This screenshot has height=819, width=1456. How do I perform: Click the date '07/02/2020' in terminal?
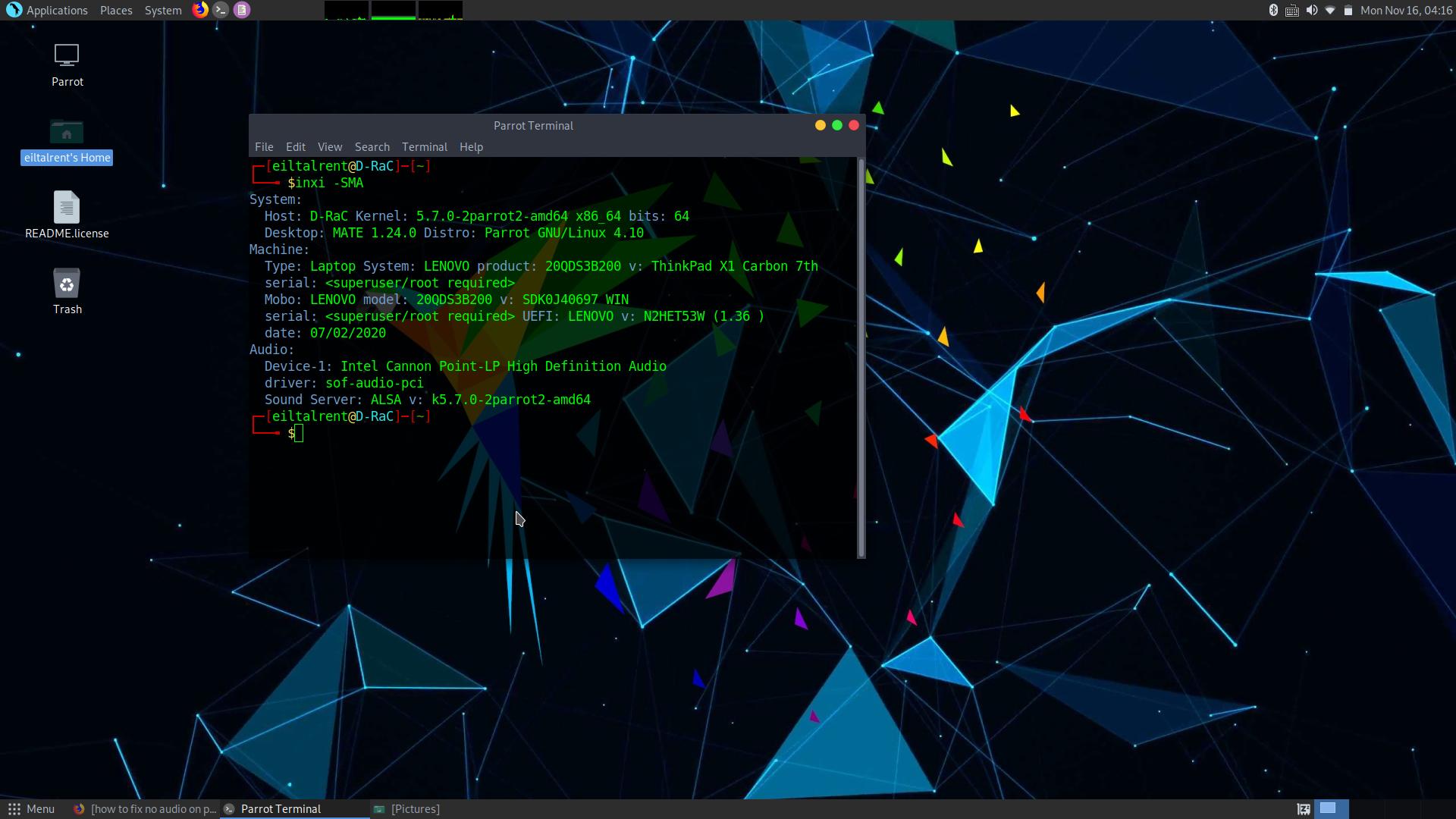(348, 333)
